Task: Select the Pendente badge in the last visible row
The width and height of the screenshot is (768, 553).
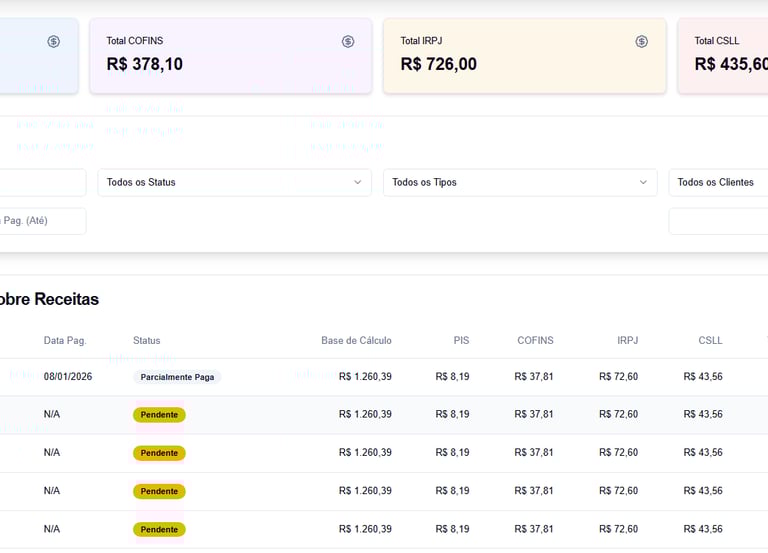Action: 159,529
